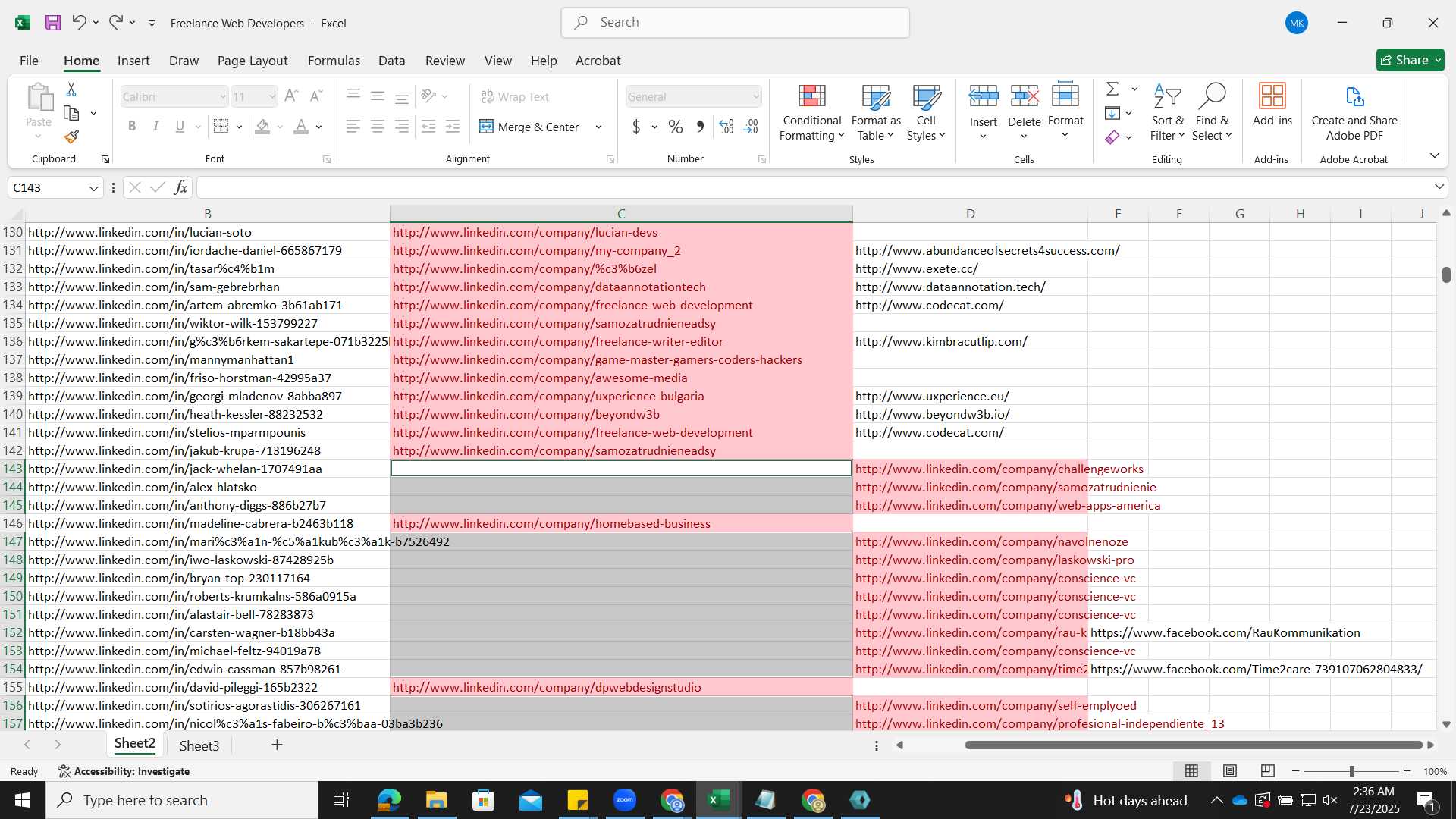Click Decrease Decimal icon

point(751,127)
